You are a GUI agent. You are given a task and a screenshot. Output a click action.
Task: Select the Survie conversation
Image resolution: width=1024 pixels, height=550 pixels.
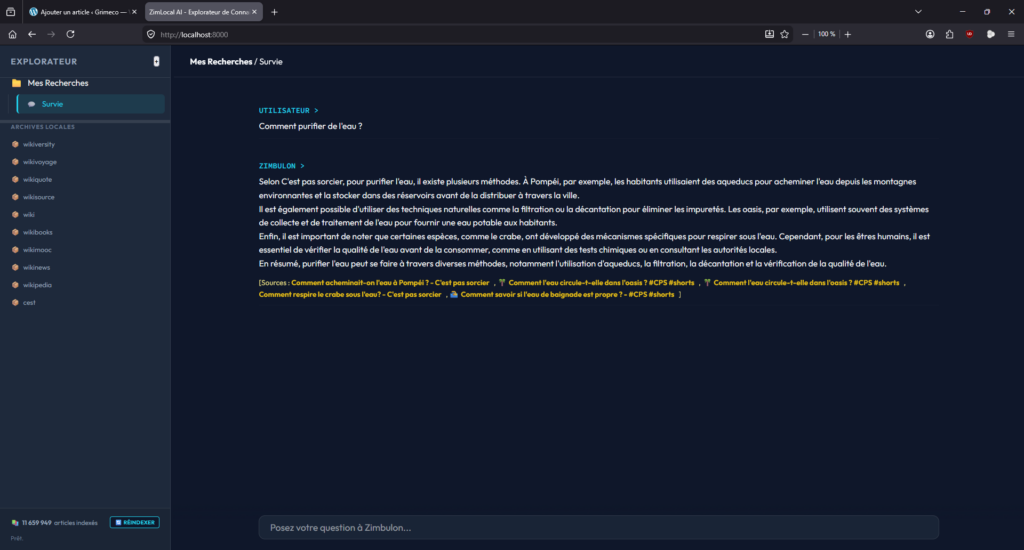[x=52, y=104]
